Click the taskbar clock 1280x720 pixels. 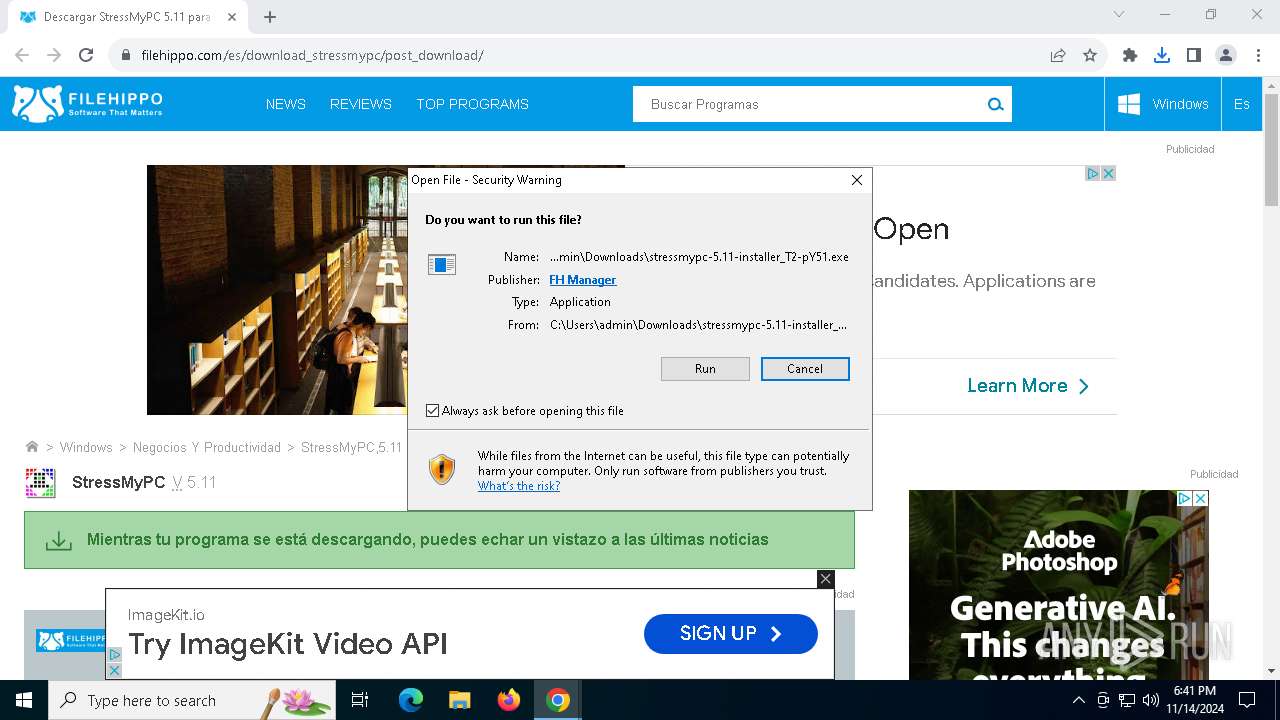[1194, 700]
